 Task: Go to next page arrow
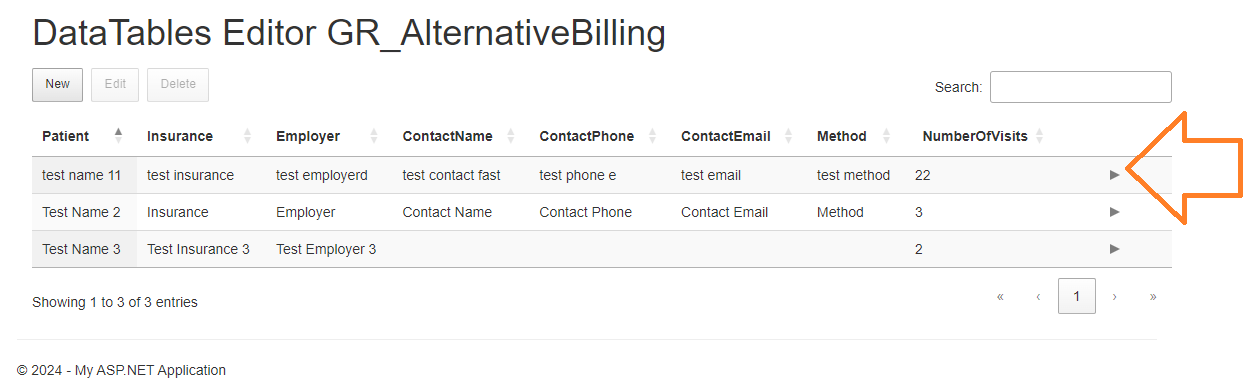coord(1115,296)
